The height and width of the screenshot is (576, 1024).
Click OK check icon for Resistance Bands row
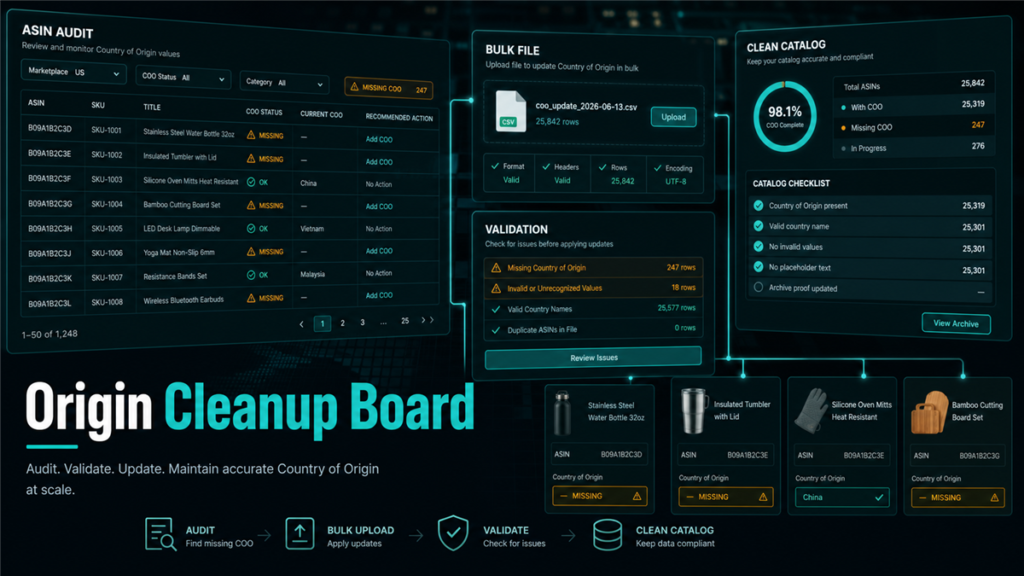click(x=251, y=275)
